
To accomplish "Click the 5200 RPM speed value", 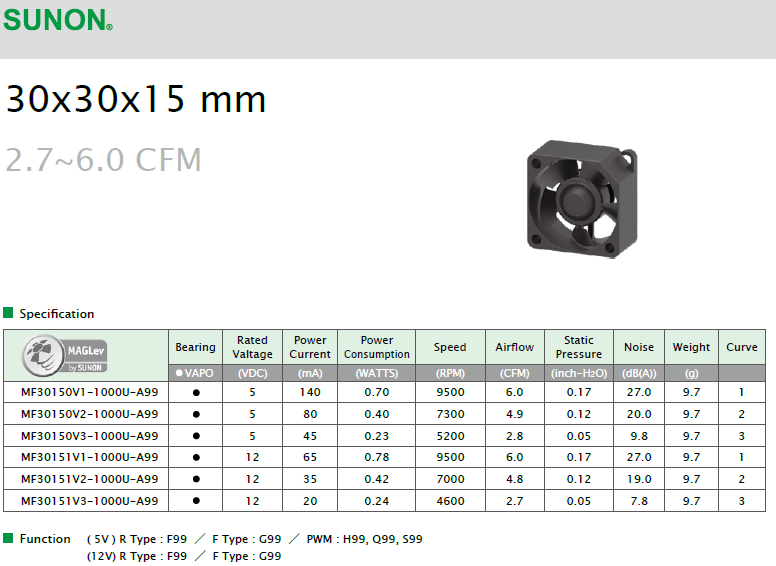I will click(x=450, y=436).
